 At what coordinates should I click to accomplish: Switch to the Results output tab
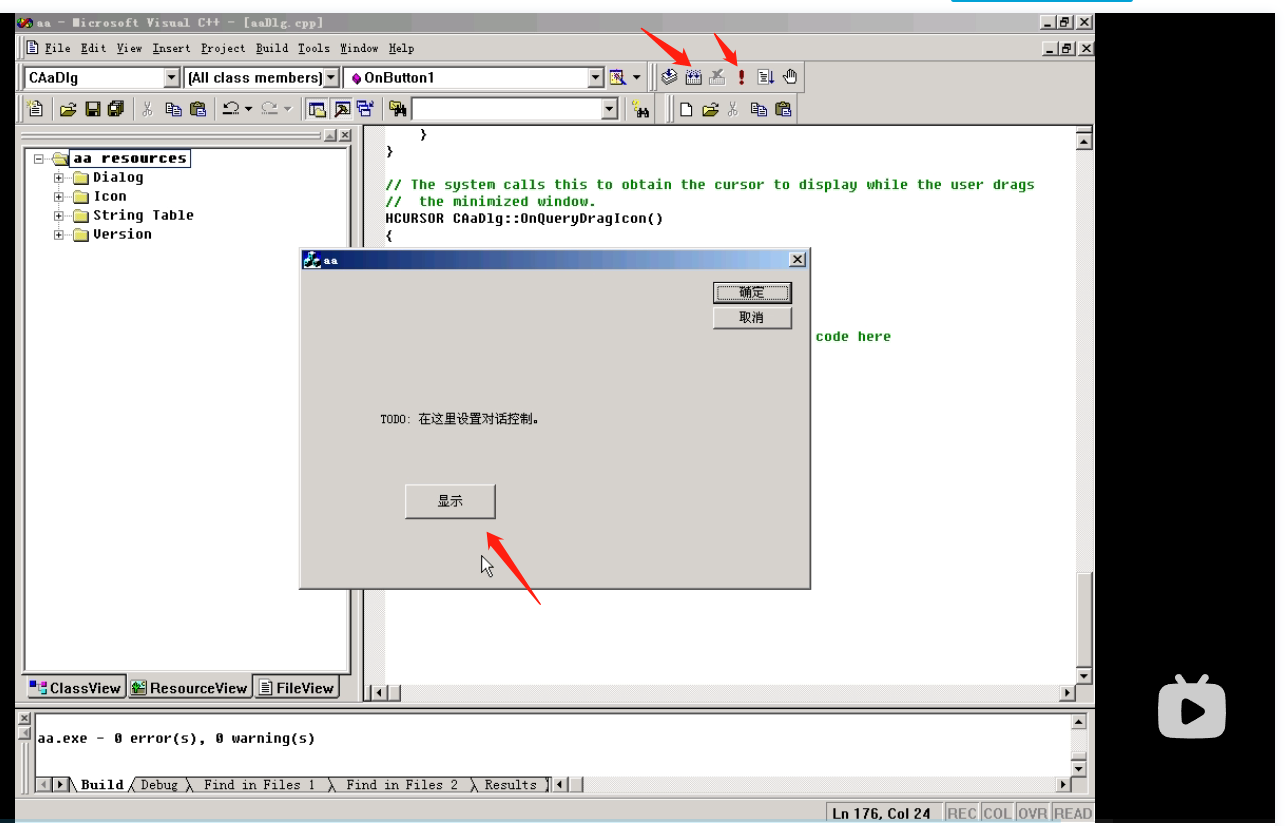click(511, 785)
